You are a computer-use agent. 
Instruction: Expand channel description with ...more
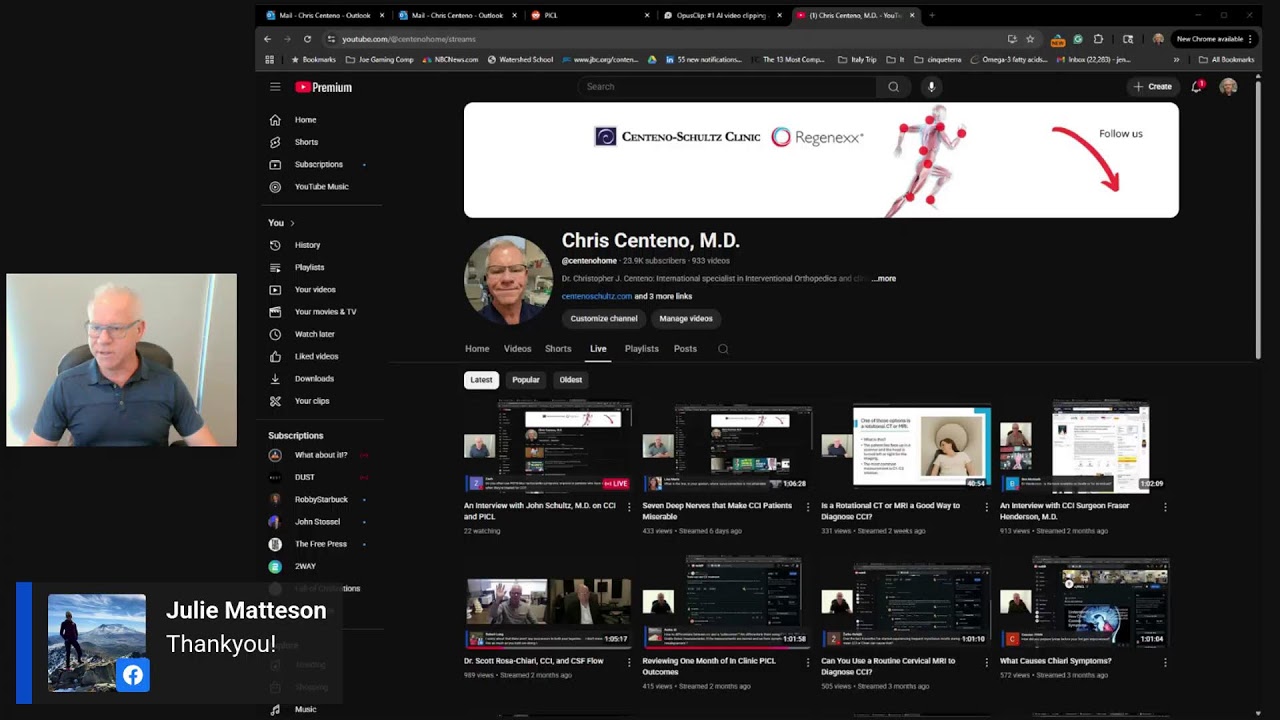[884, 279]
